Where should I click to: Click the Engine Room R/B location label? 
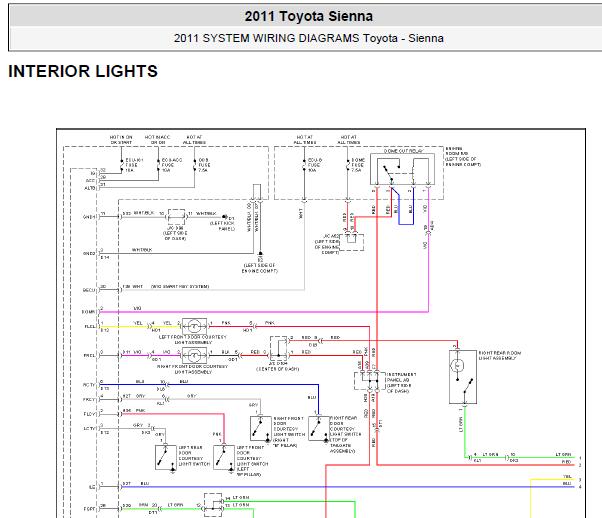pos(463,157)
